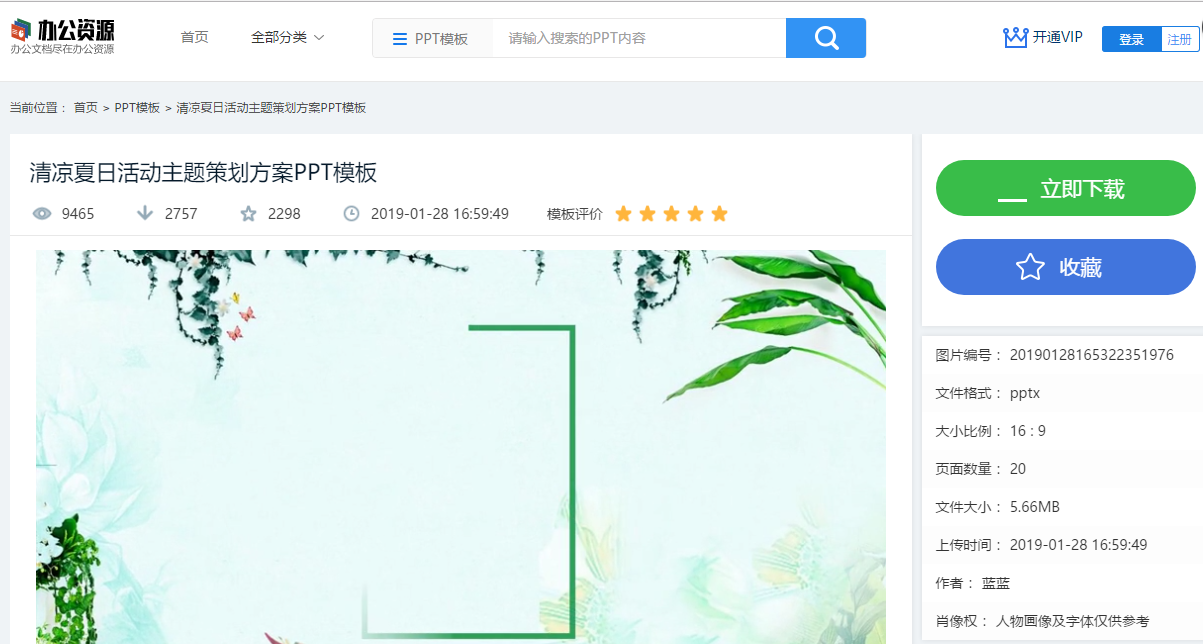Expand the 全部分类 dropdown

(288, 38)
